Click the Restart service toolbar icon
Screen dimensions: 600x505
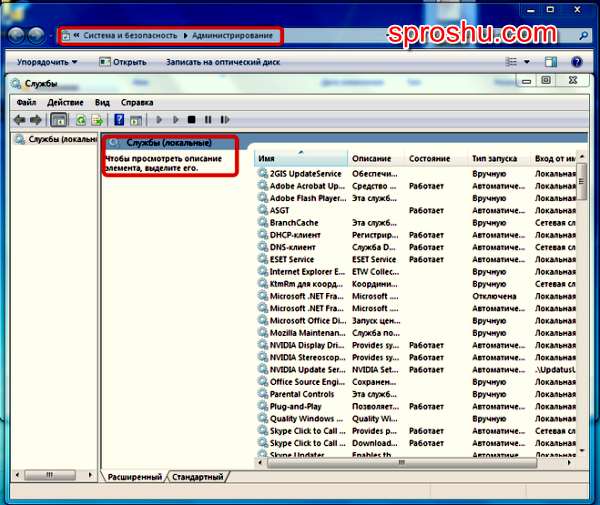[x=225, y=120]
